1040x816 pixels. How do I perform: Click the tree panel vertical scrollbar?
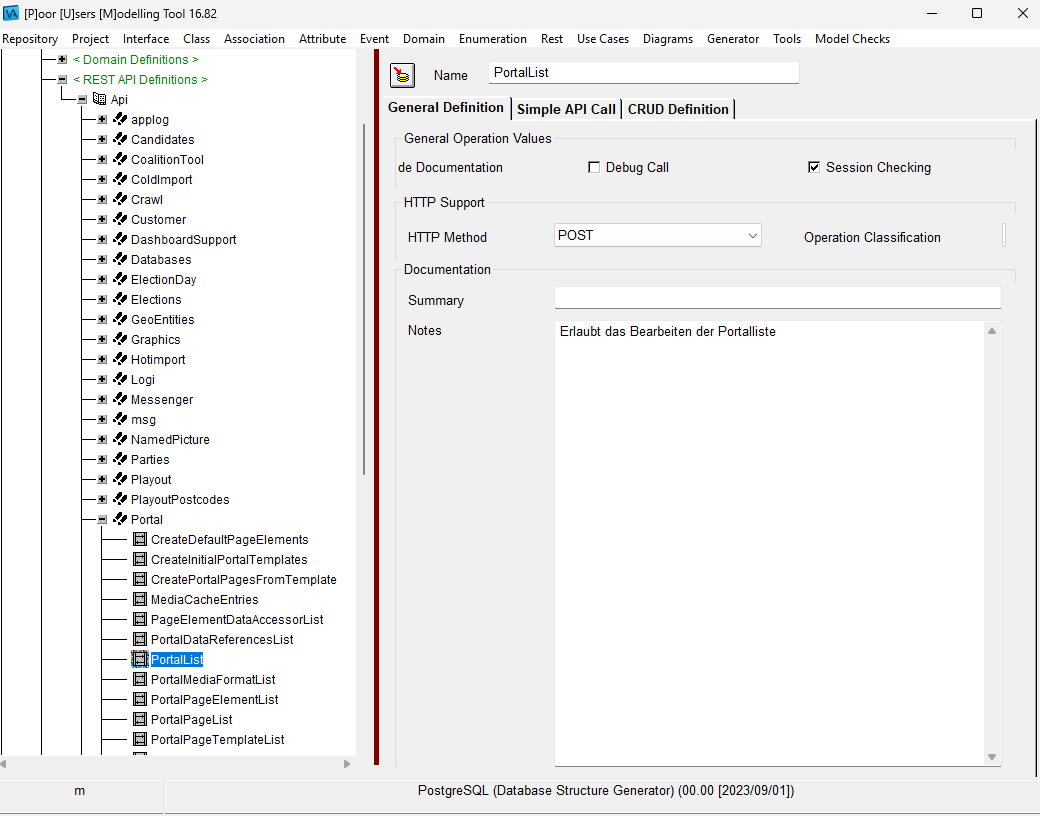(364, 299)
